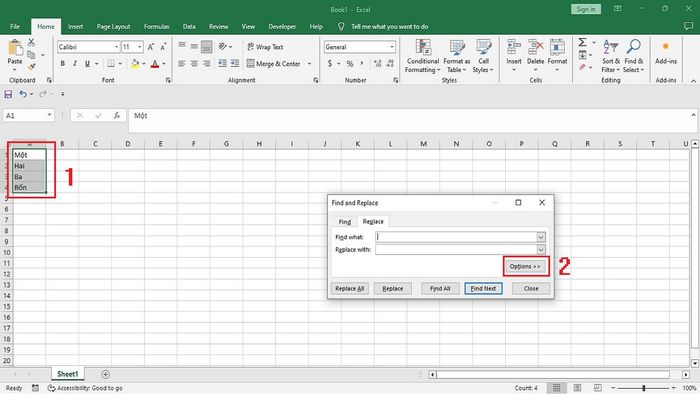Image resolution: width=700 pixels, height=394 pixels.
Task: Click the Replace All button
Action: click(x=350, y=289)
